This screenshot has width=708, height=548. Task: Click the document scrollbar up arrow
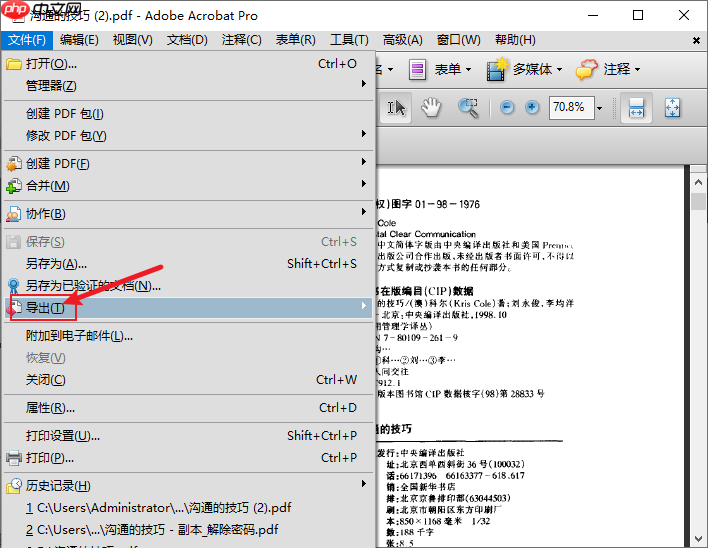point(699,182)
